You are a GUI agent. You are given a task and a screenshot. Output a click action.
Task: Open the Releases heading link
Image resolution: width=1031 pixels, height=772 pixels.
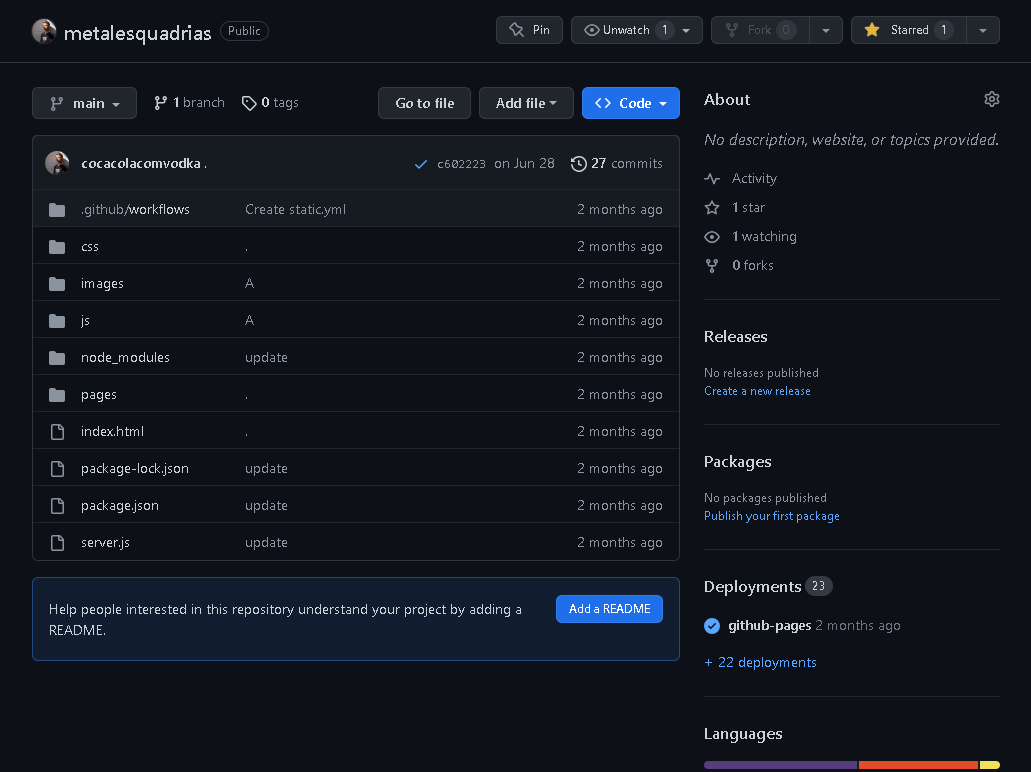(735, 337)
